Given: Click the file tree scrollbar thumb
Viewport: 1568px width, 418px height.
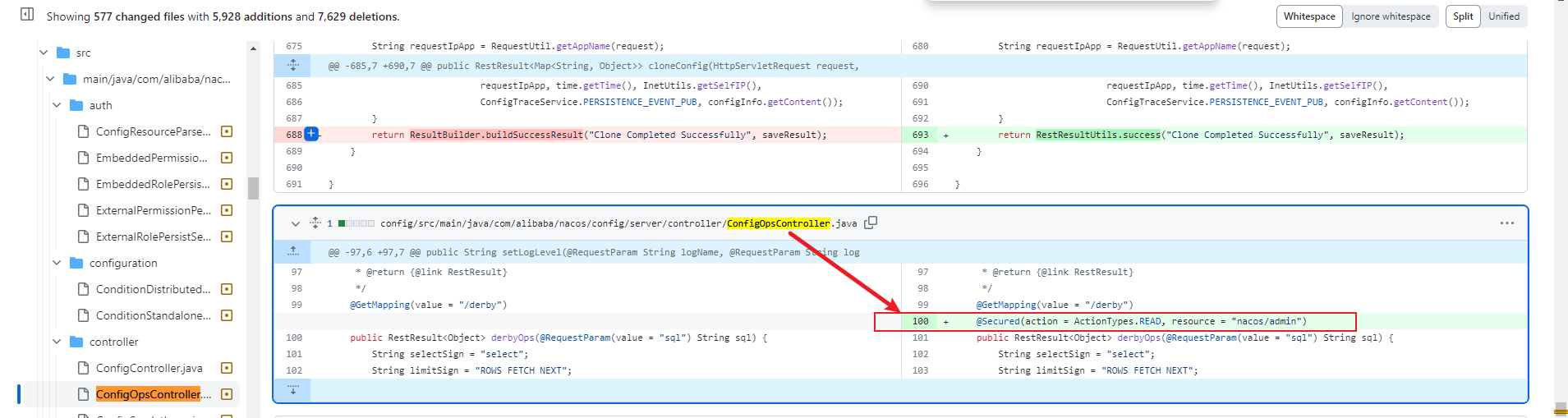Looking at the screenshot, I should pos(253,188).
